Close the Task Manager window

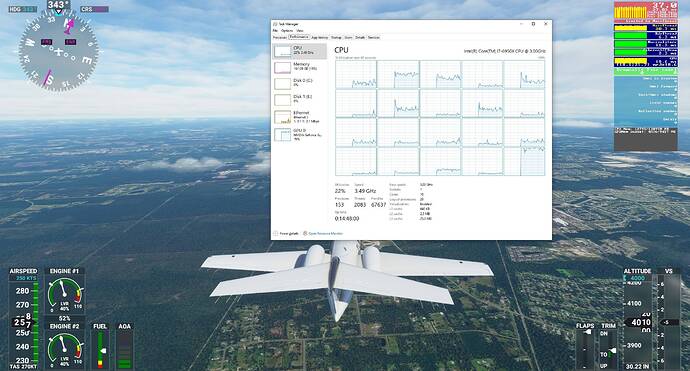[x=546, y=24]
